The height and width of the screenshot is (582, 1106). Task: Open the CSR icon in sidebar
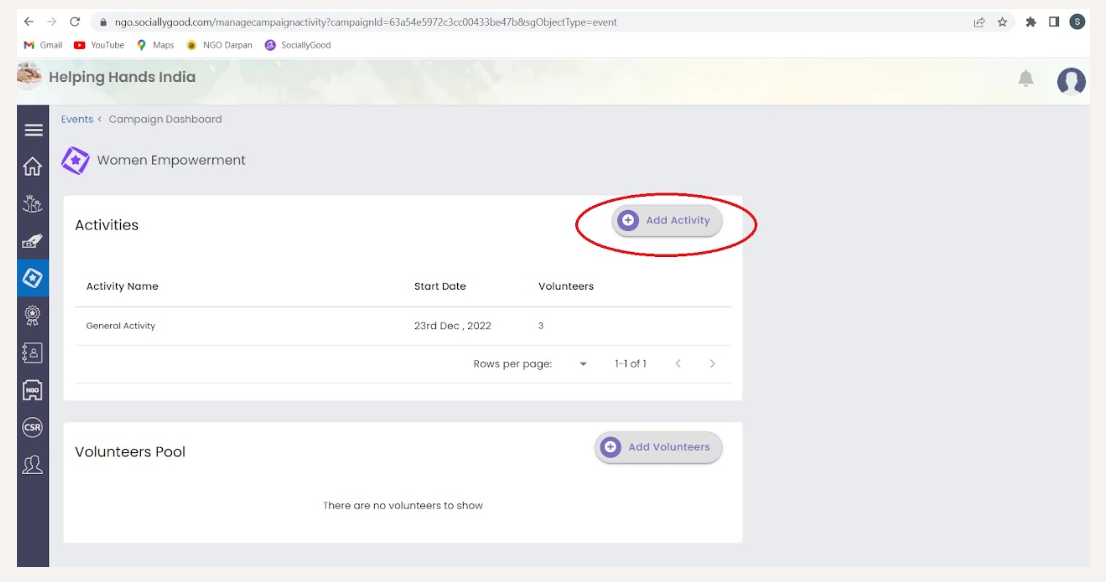click(32, 428)
